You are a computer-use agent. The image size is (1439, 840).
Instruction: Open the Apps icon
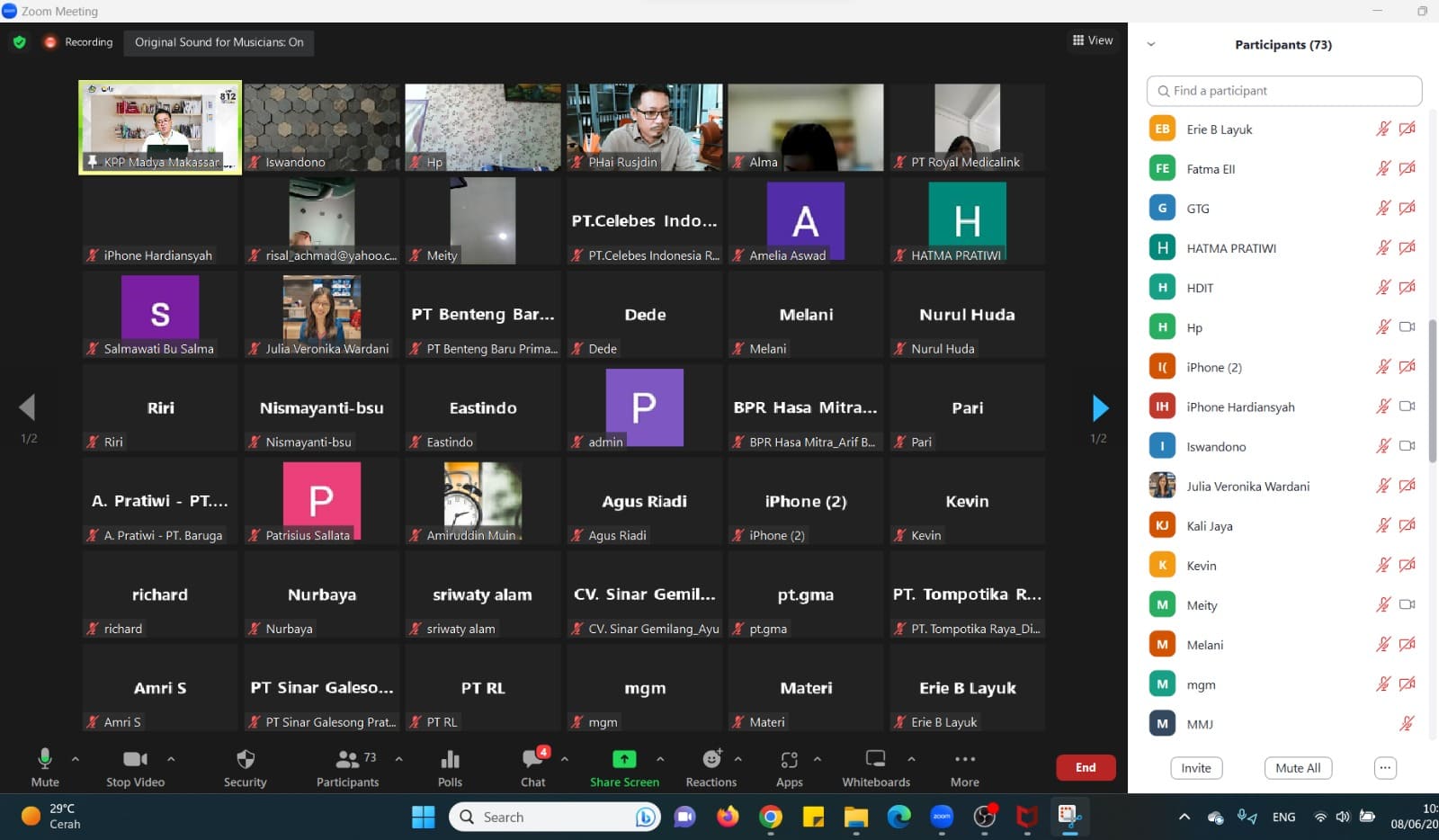coord(789,760)
